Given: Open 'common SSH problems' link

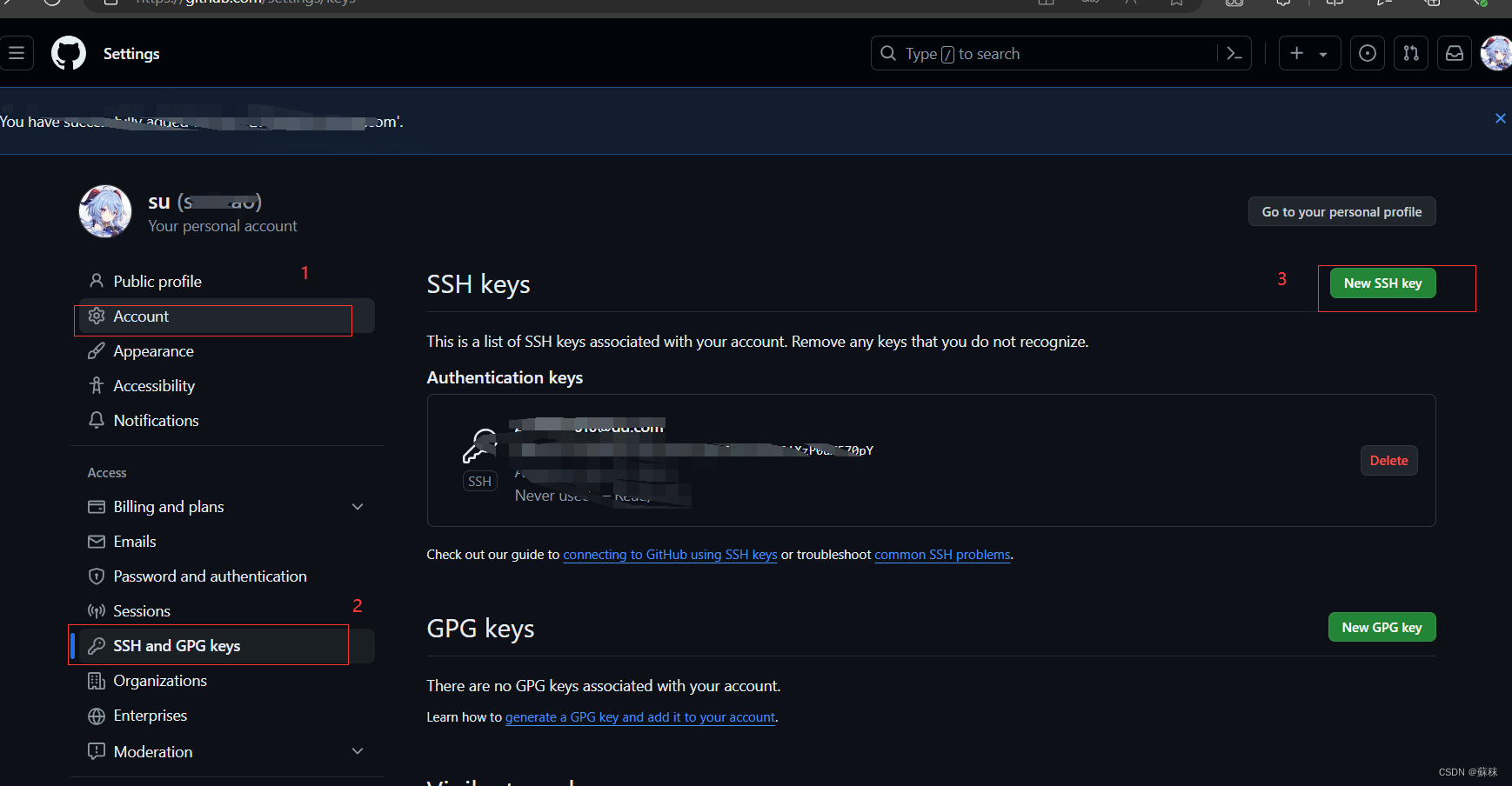Looking at the screenshot, I should coord(942,555).
